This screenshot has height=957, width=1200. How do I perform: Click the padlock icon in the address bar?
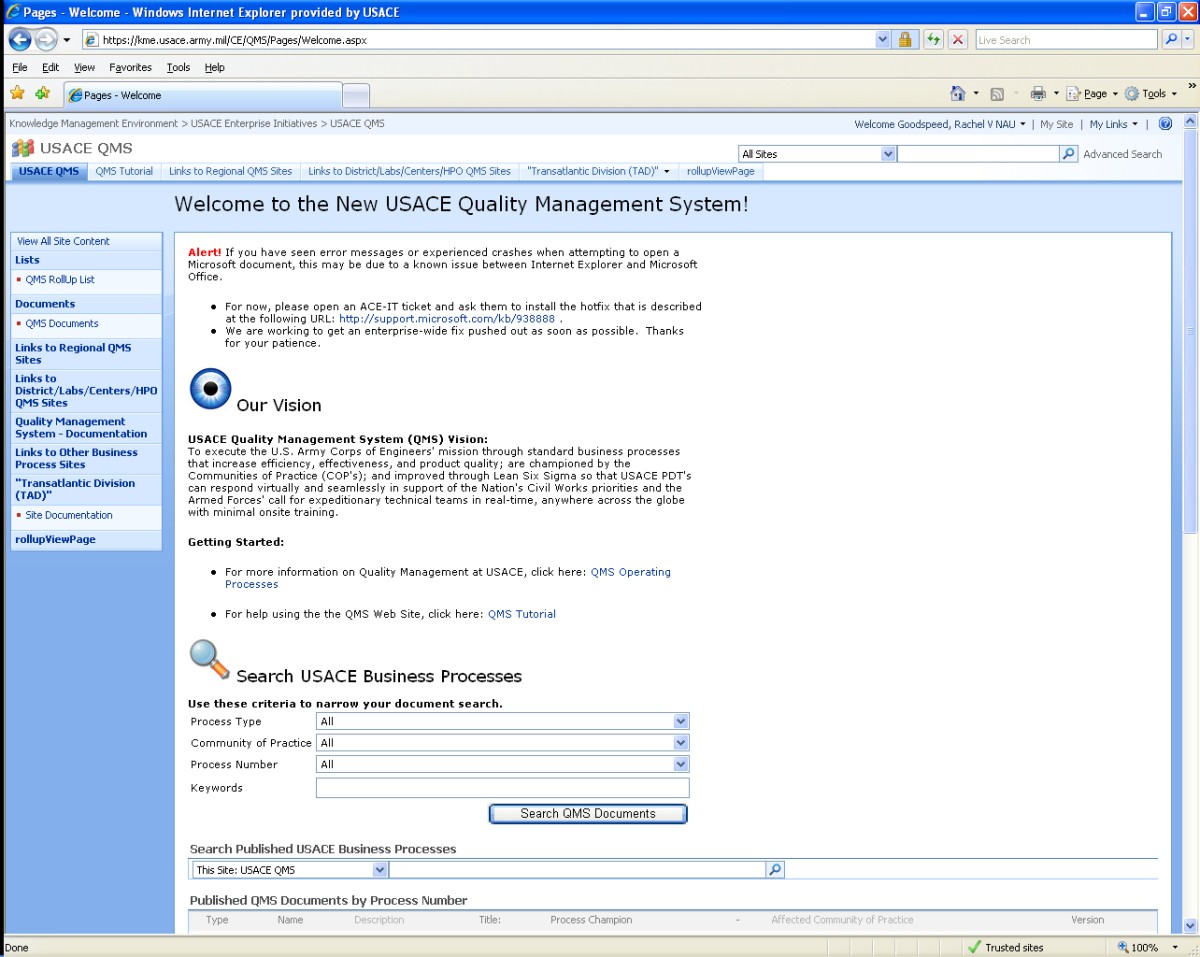(x=904, y=39)
